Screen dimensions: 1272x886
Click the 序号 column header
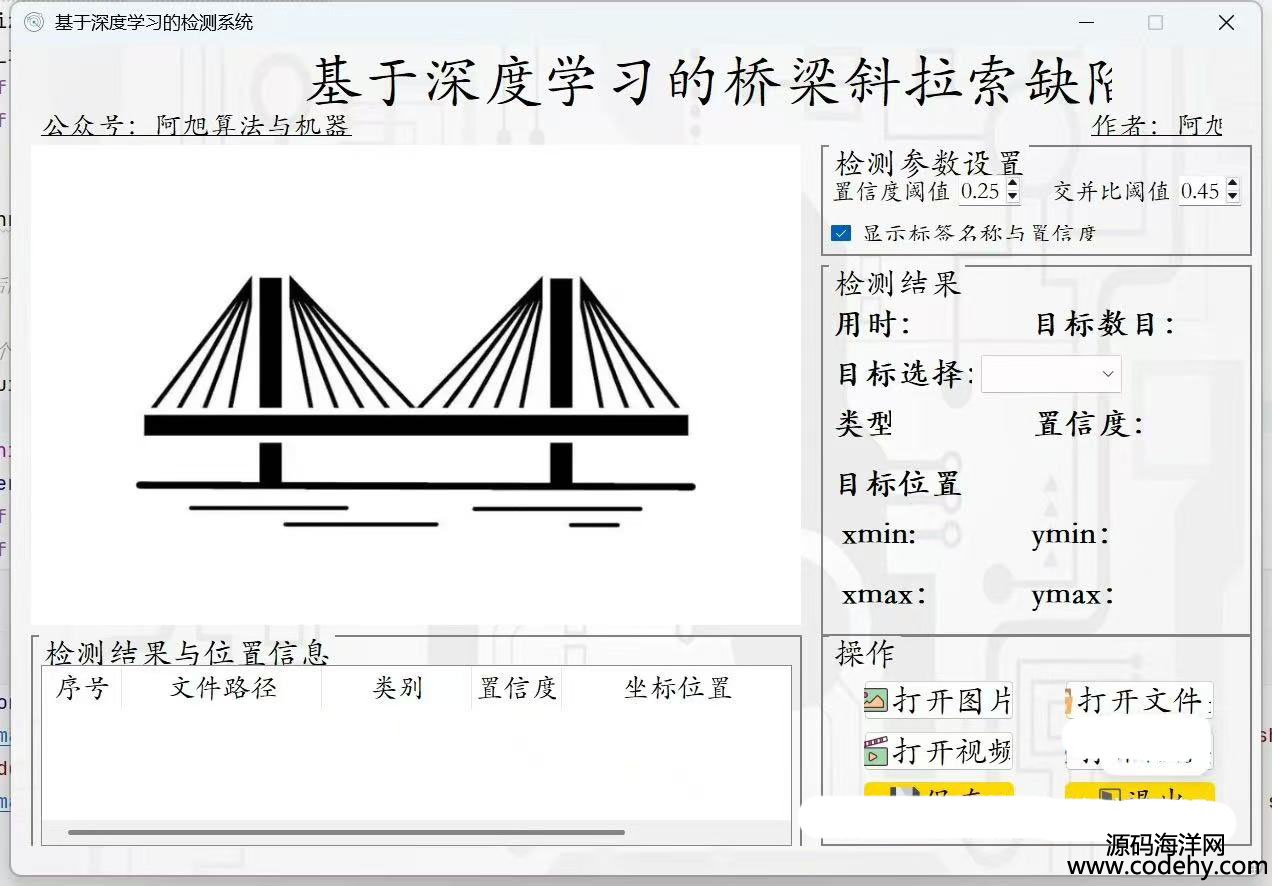[x=81, y=688]
